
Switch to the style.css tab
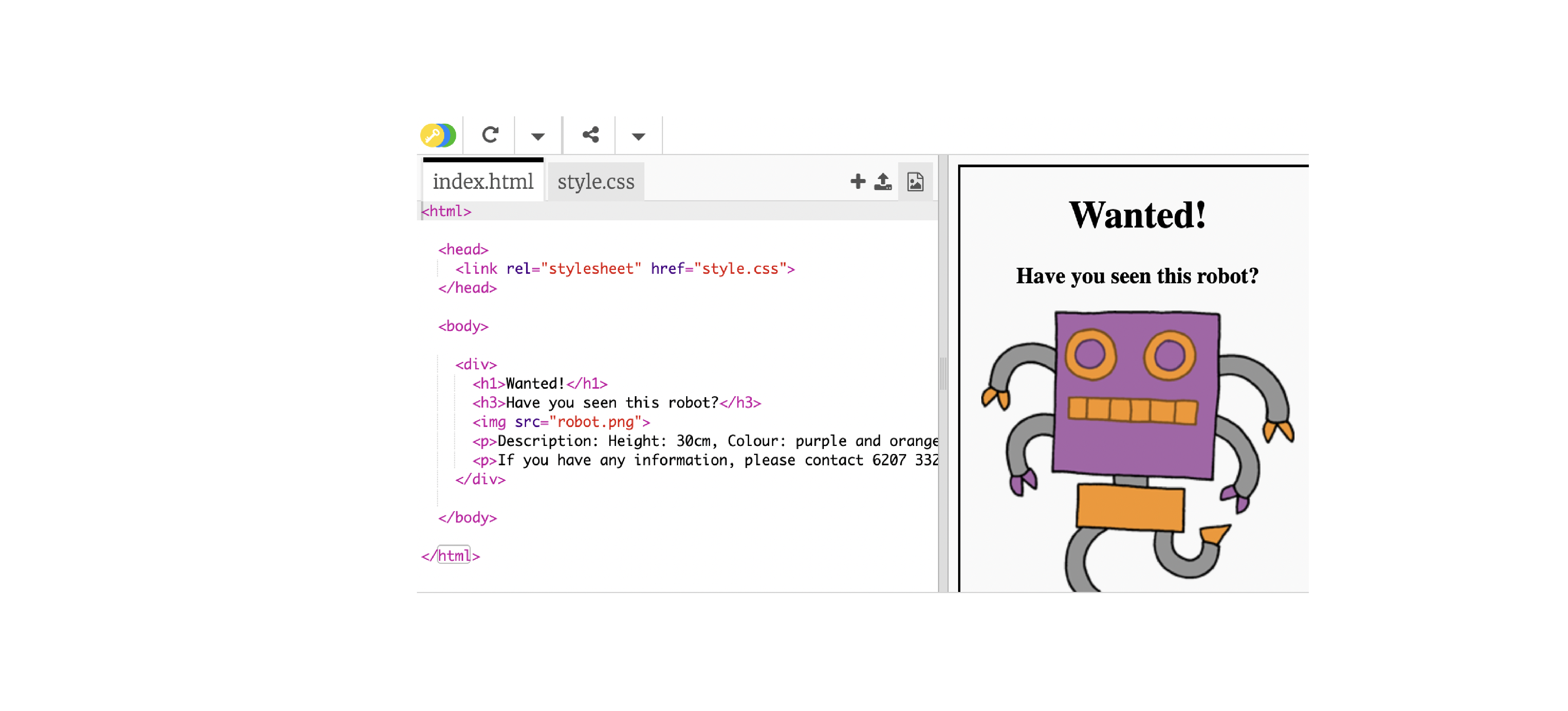(595, 181)
